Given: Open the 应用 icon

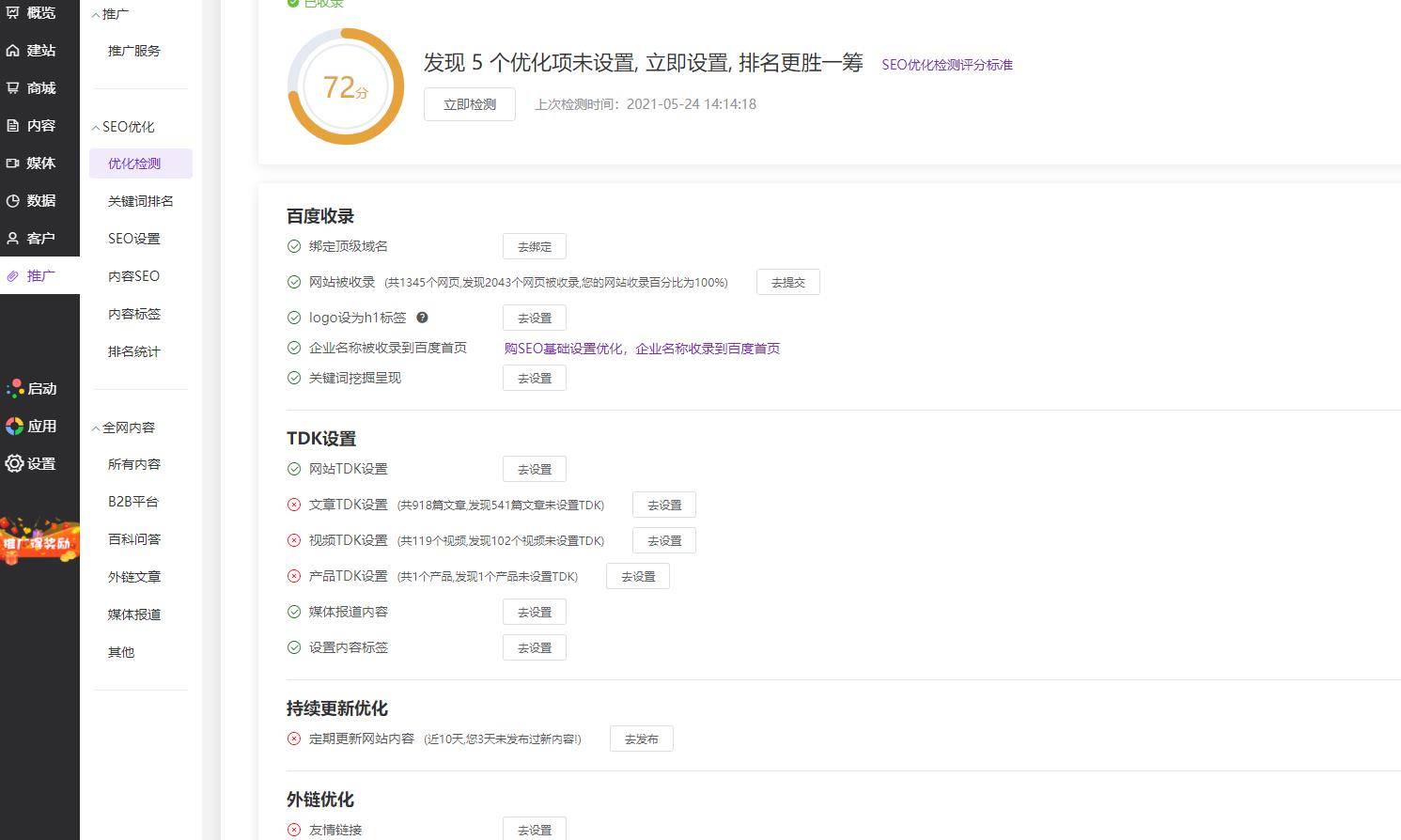Looking at the screenshot, I should (x=14, y=426).
